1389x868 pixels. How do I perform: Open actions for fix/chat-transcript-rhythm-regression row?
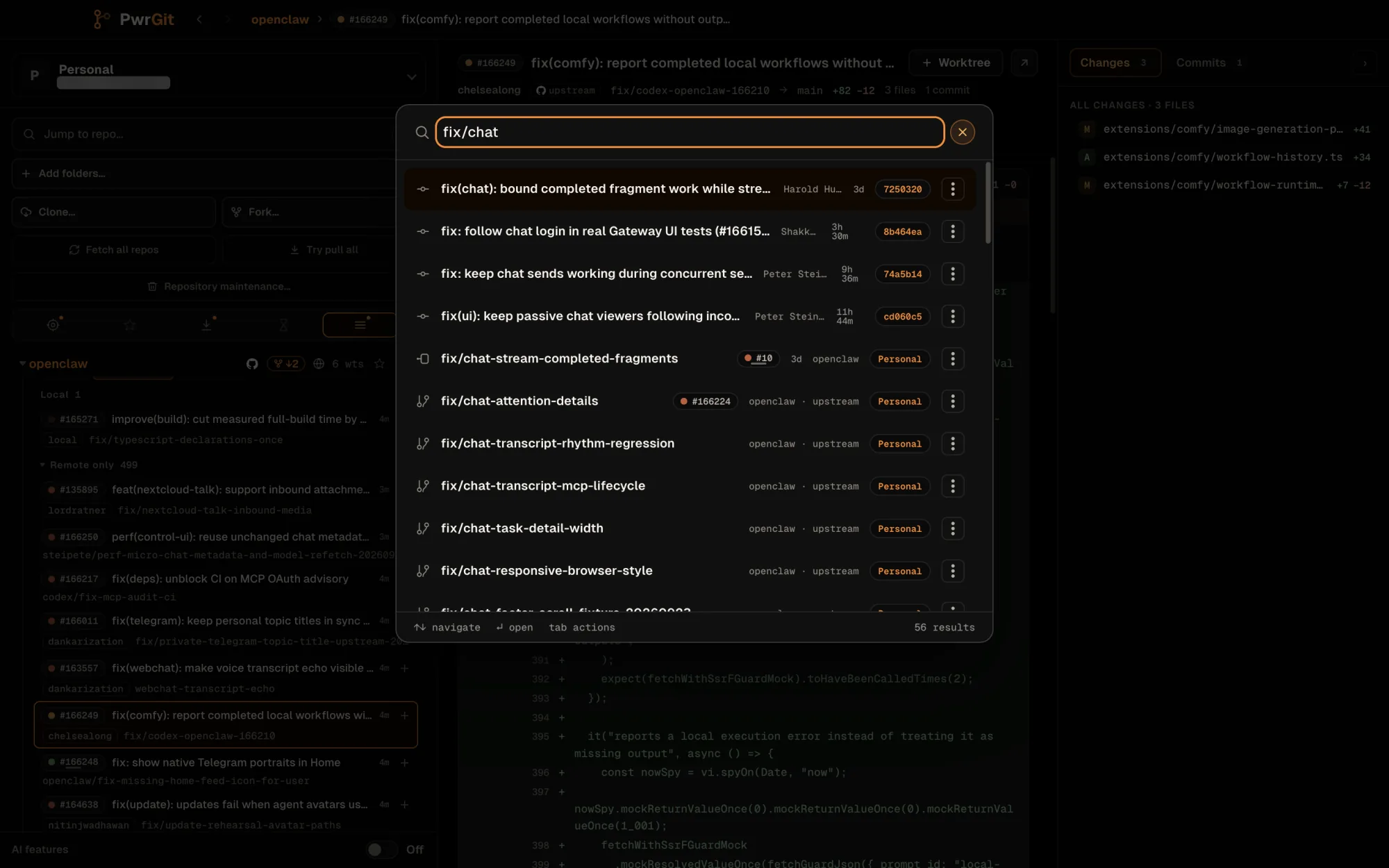(x=952, y=443)
